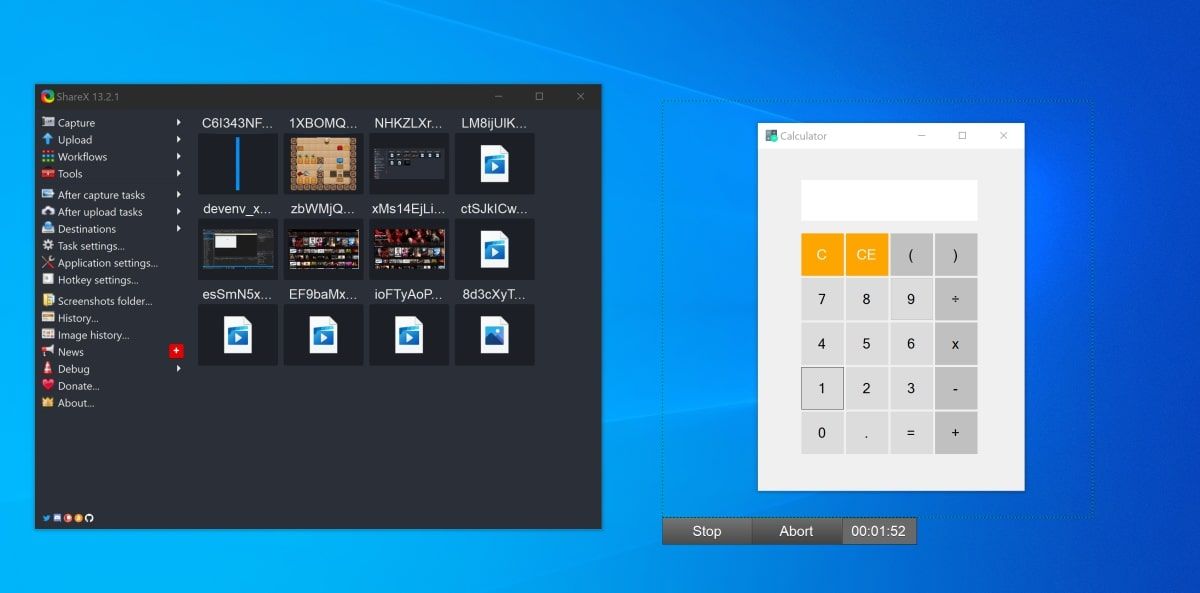The width and height of the screenshot is (1200, 593).
Task: Click the red plus badge beside News
Action: point(177,351)
